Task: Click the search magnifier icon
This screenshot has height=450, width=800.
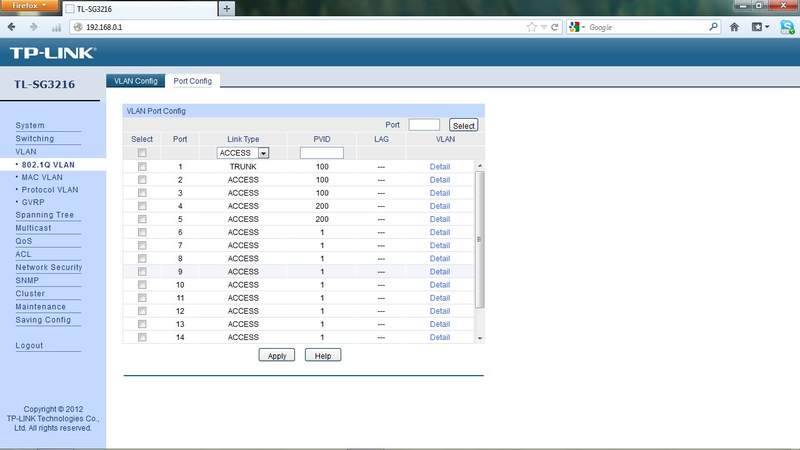Action: 713,27
